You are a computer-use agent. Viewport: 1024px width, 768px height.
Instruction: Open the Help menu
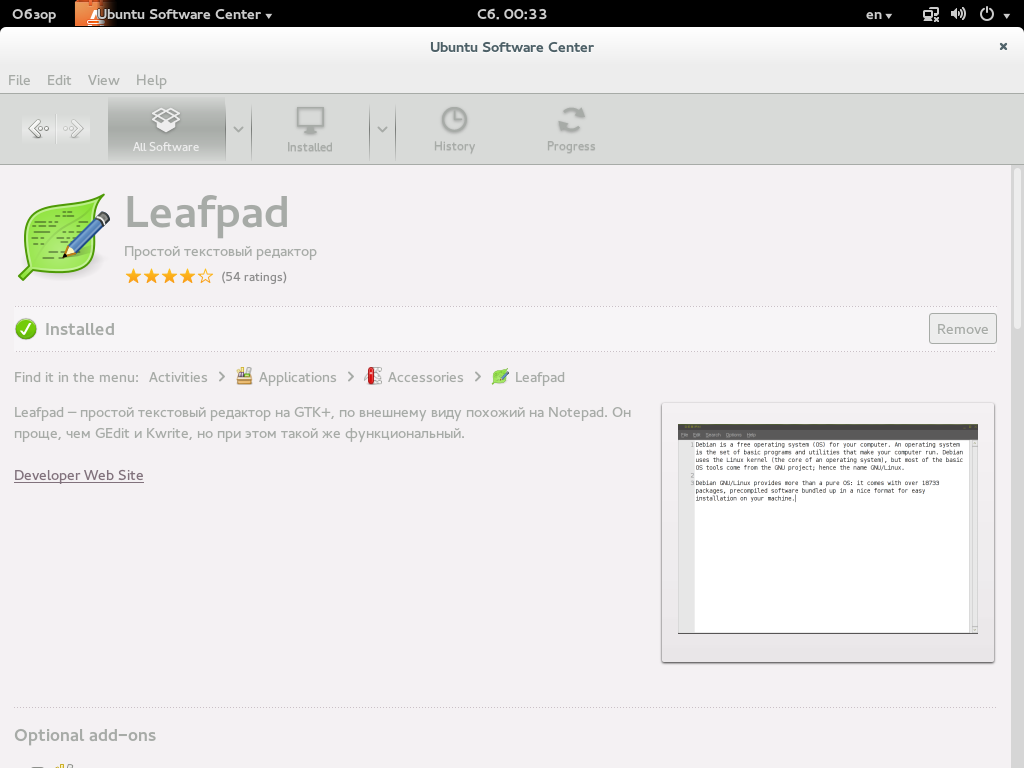[x=152, y=80]
